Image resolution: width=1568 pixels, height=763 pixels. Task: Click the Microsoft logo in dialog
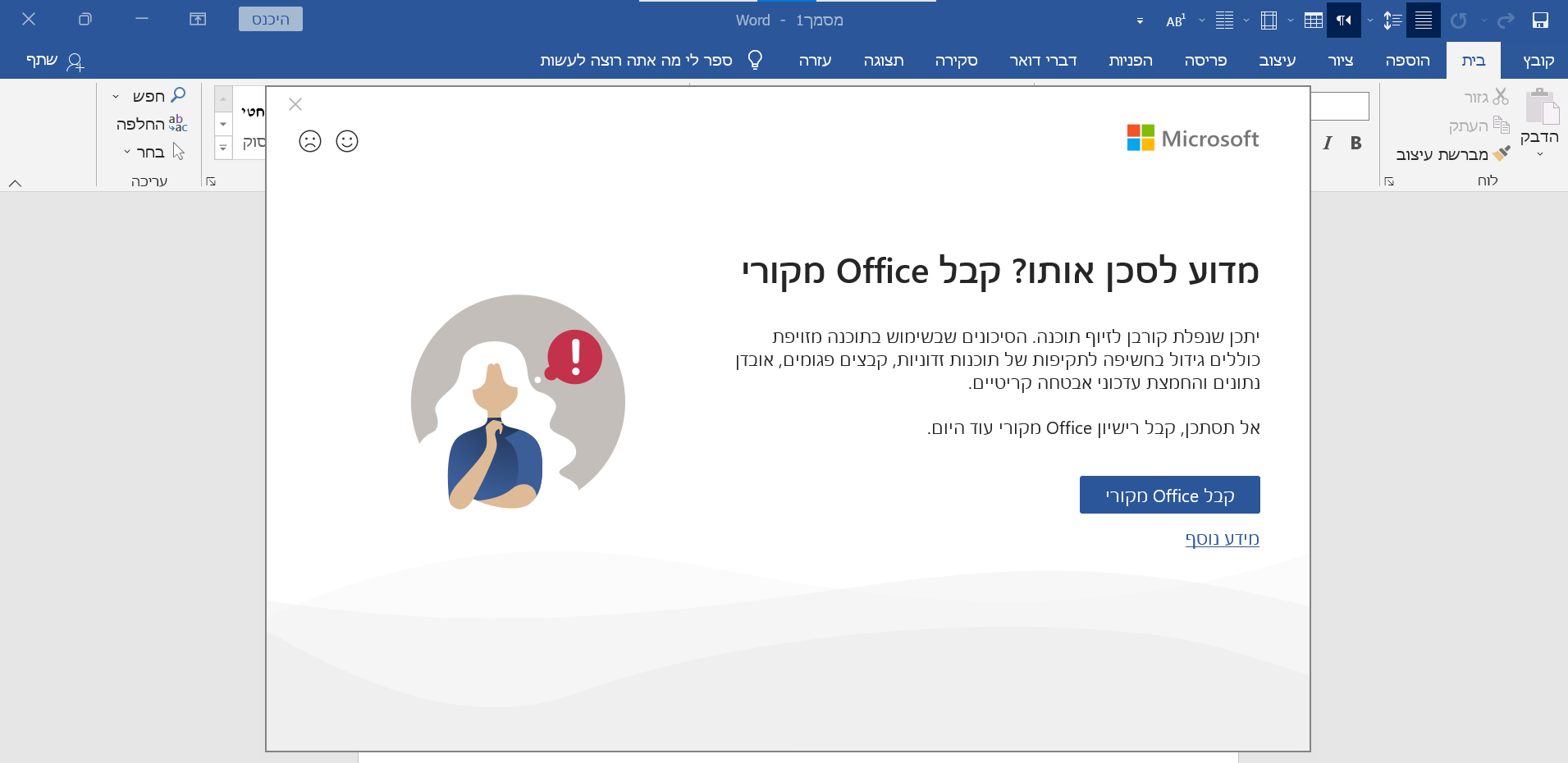pyautogui.click(x=1193, y=138)
